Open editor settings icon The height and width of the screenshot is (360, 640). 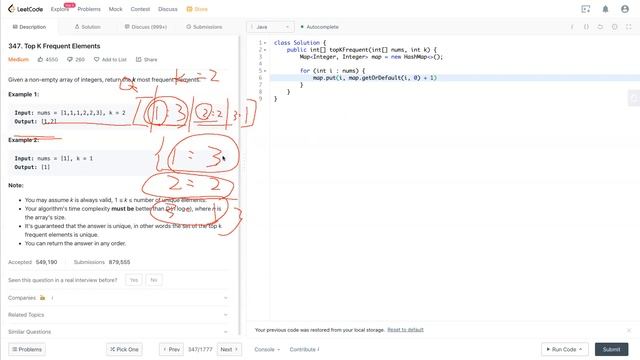point(614,27)
